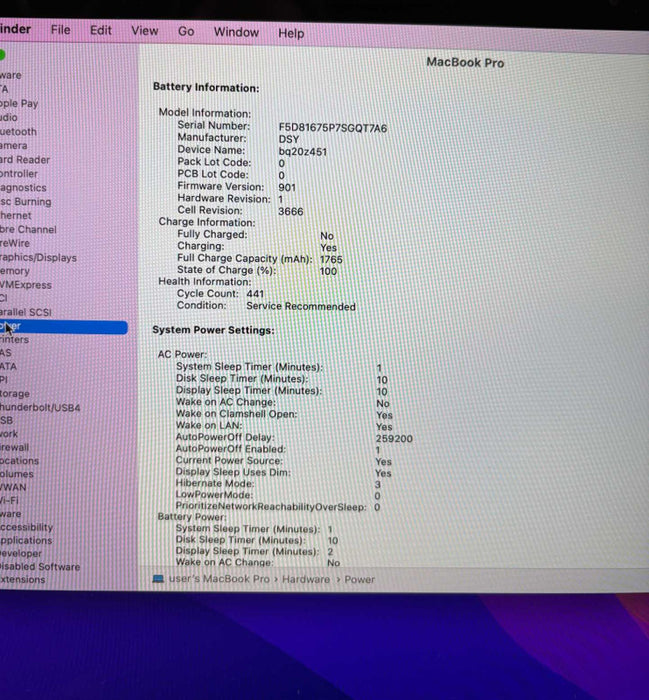This screenshot has width=649, height=700.
Task: Click AutoPowerOff Delay value 259200
Action: (x=394, y=439)
